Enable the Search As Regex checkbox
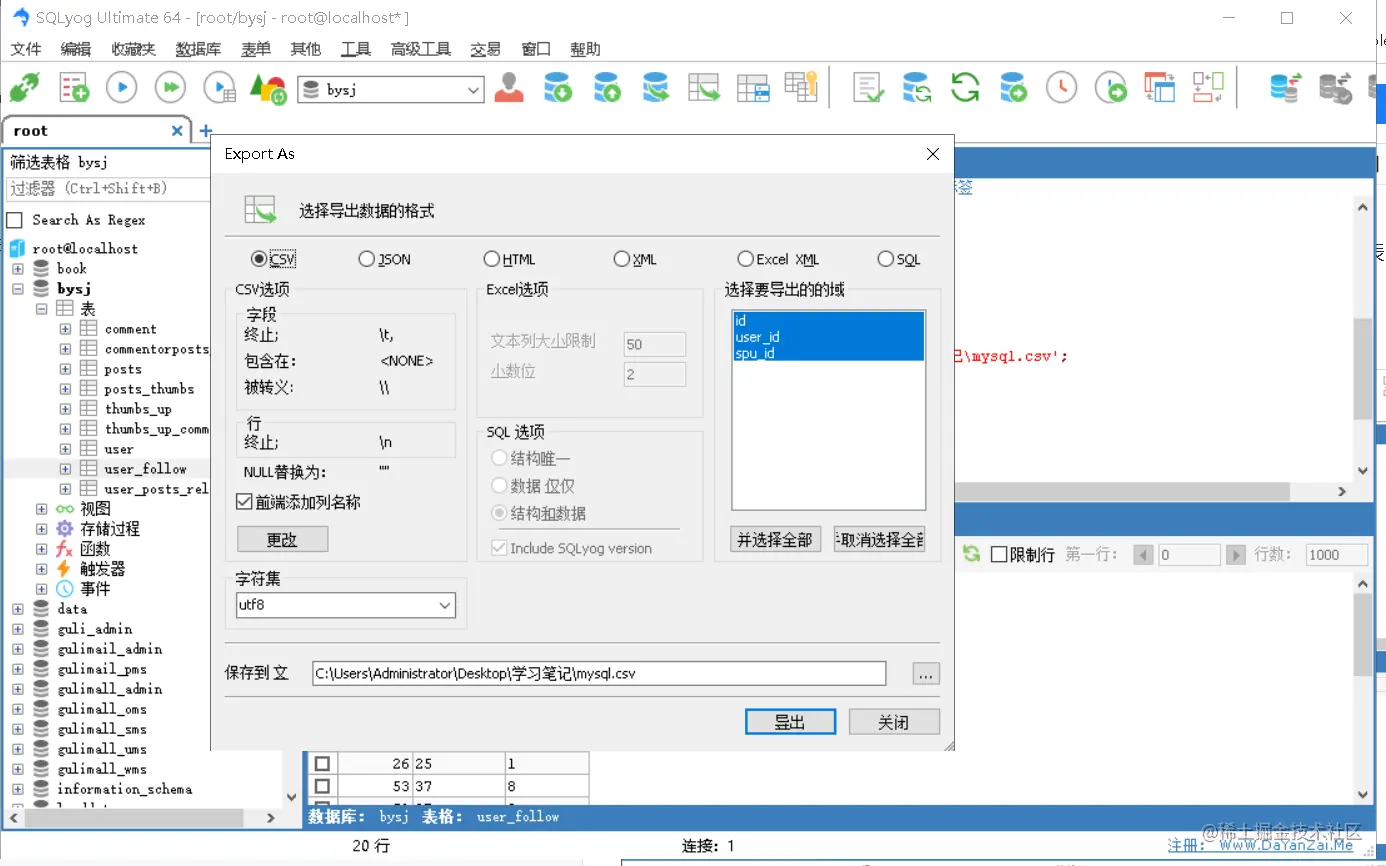Viewport: 1386px width, 866px height. pos(14,220)
